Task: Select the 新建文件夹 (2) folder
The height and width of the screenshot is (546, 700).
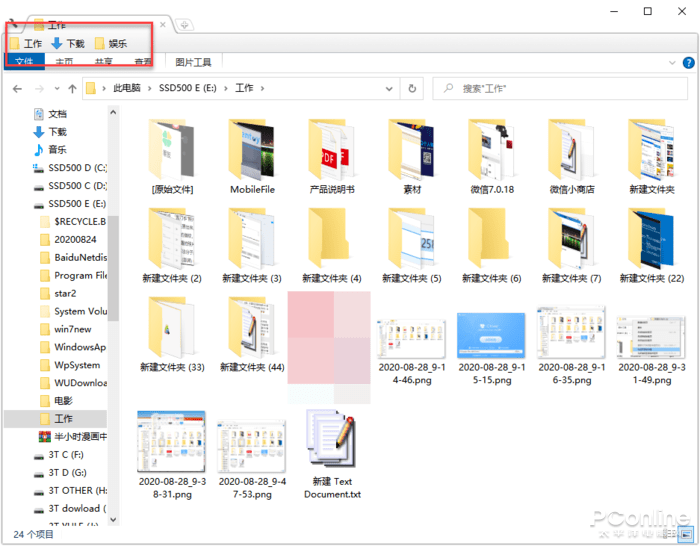Action: tap(172, 246)
